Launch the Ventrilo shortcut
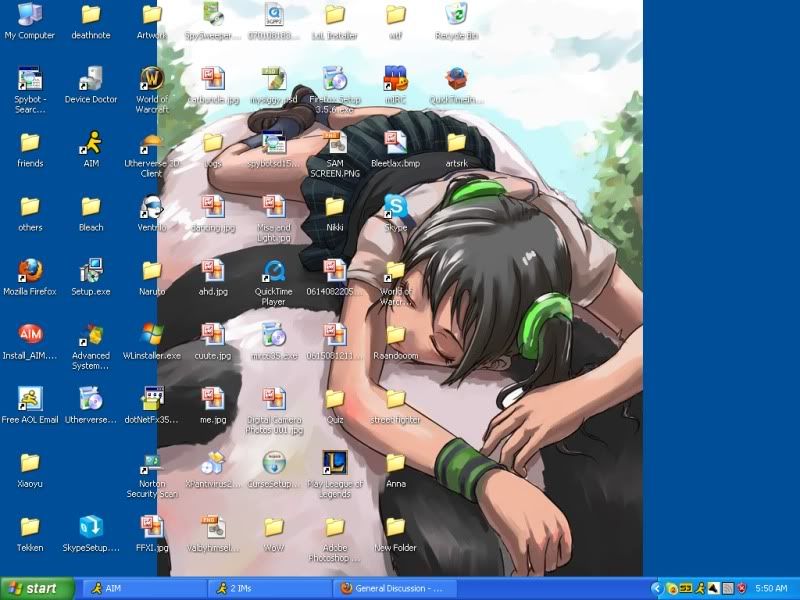The image size is (800, 600). (x=152, y=213)
